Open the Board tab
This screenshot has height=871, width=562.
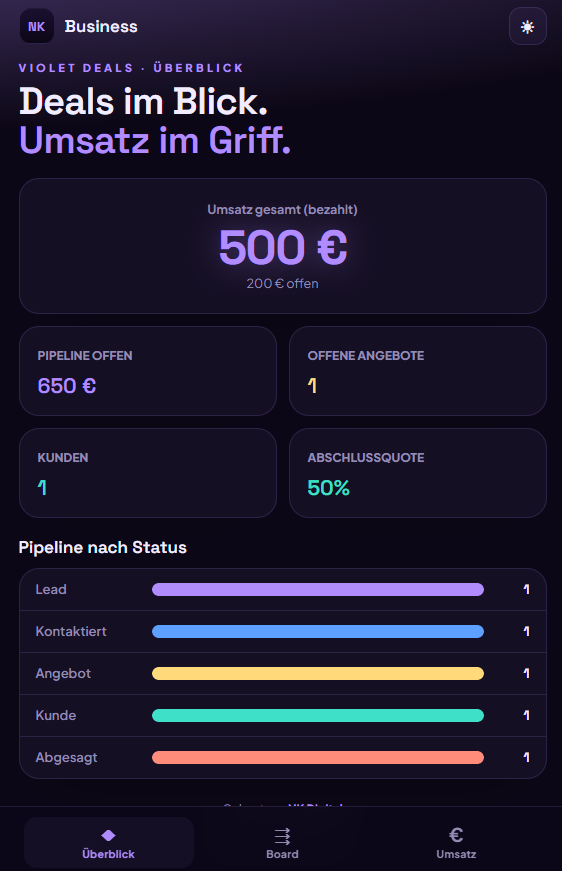point(282,843)
